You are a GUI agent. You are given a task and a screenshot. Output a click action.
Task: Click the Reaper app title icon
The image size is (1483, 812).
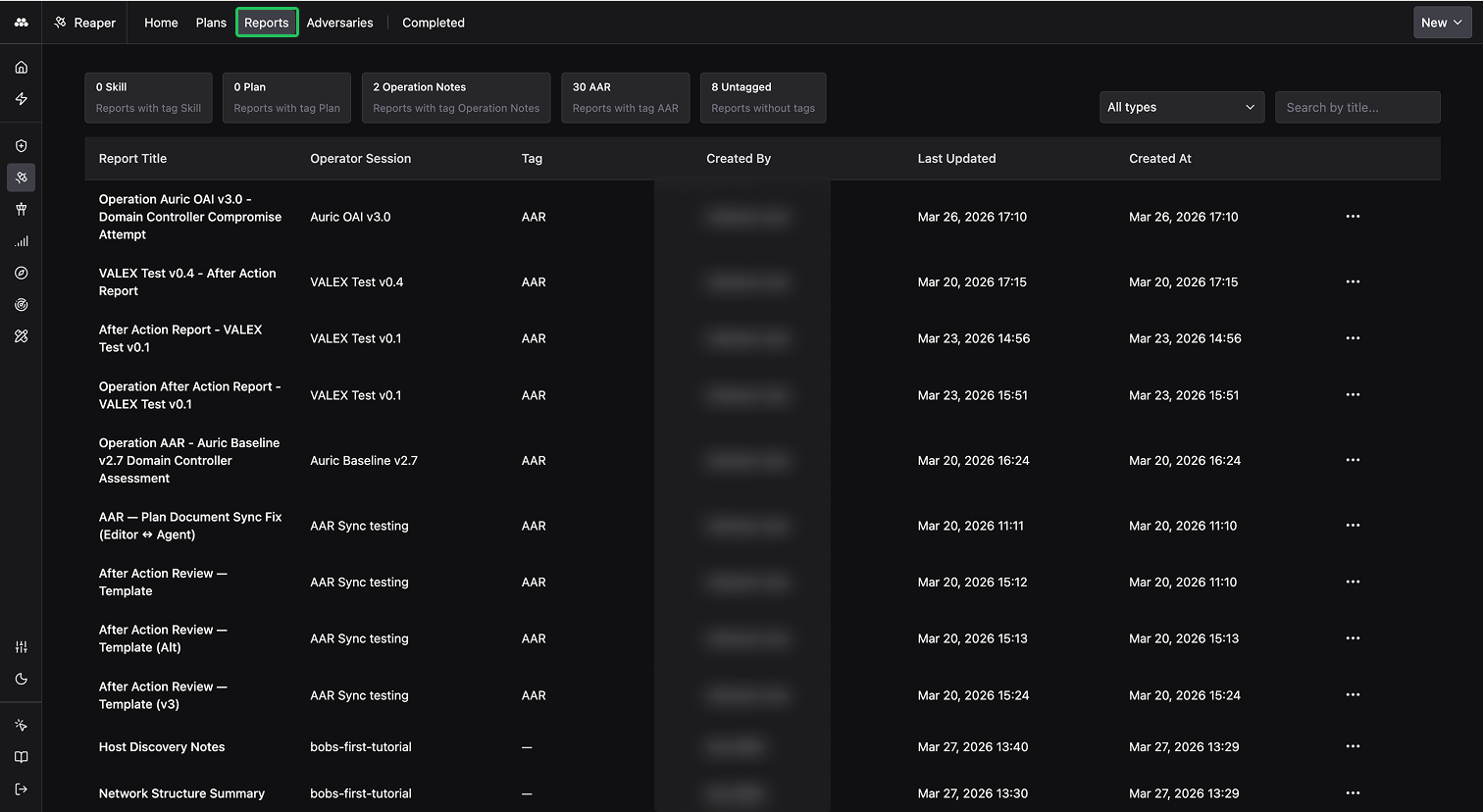[x=61, y=23]
